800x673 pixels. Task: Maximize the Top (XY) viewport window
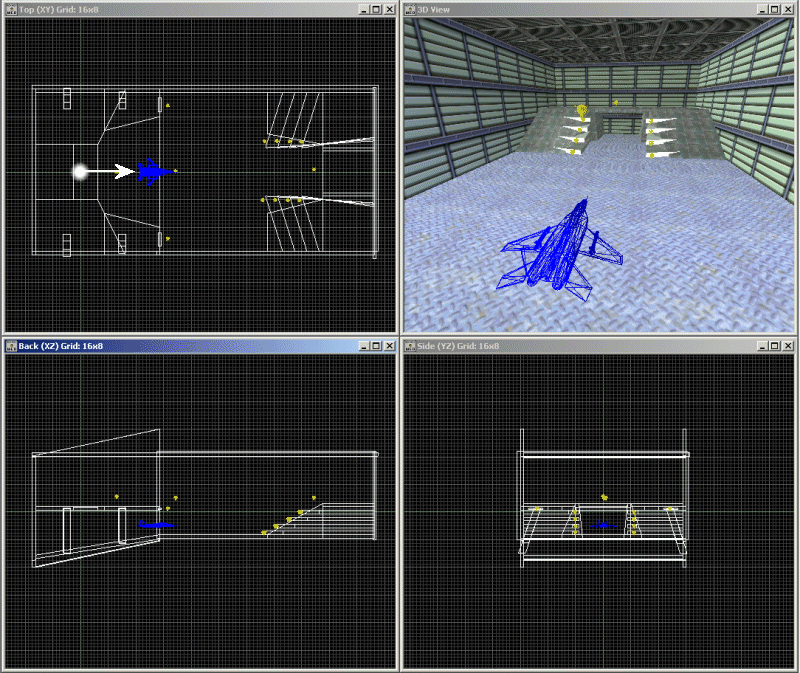375,9
